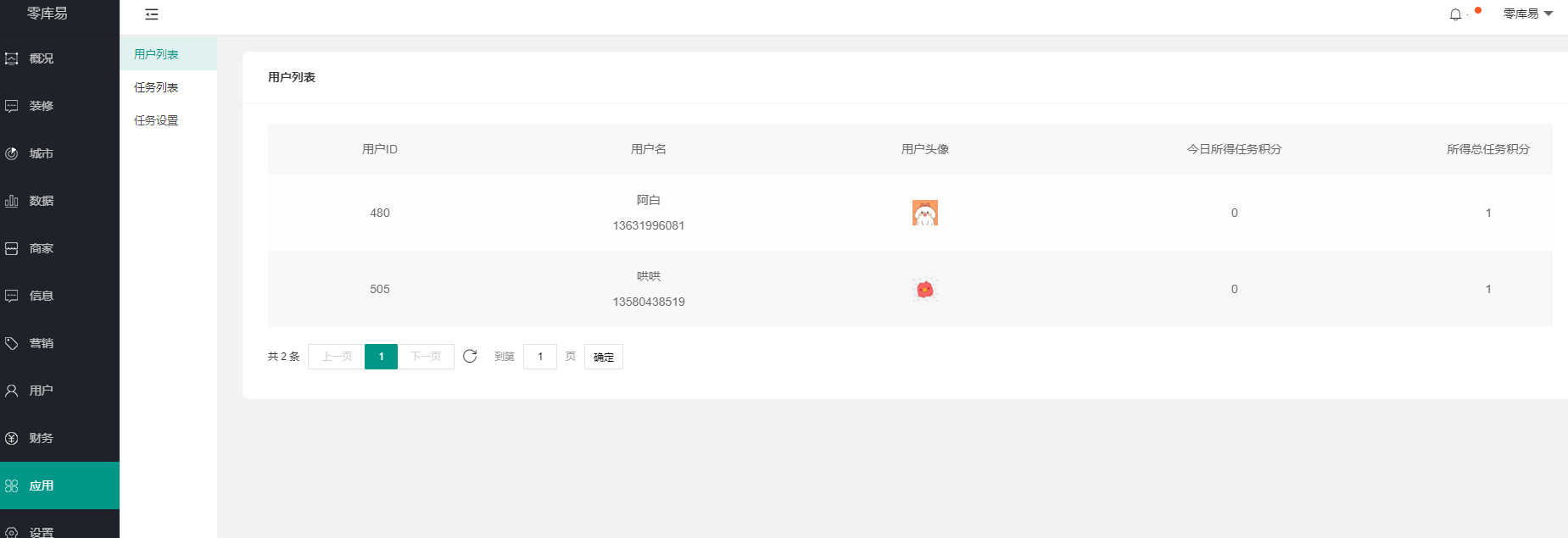
Task: Click the 共 2 条 total count
Action: 284,357
